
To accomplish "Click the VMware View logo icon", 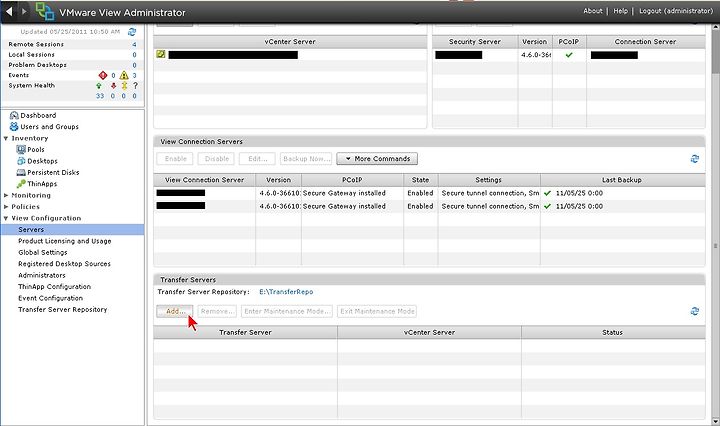I will coord(45,11).
